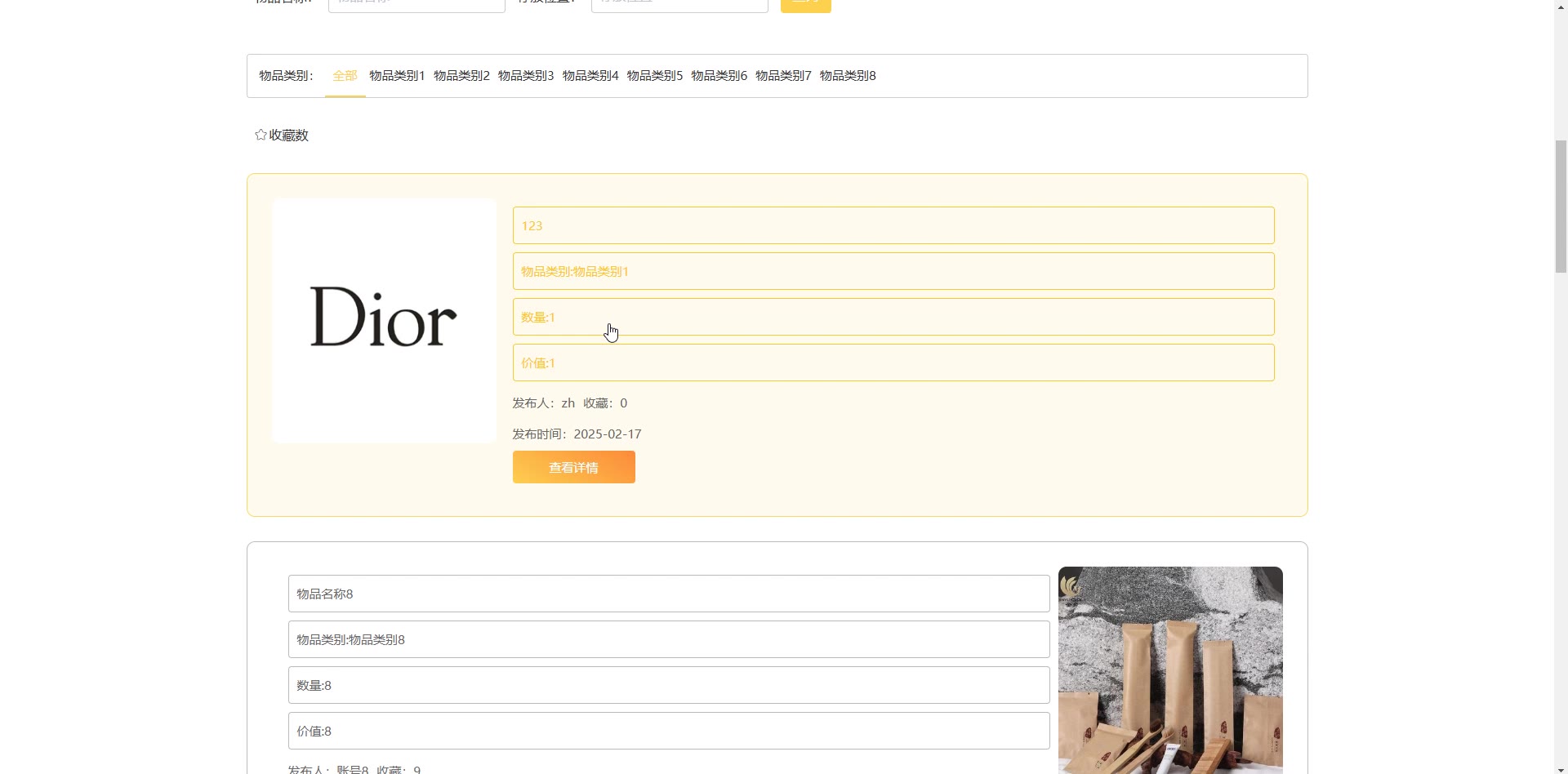Open the tea packaging product thumbnail
Image resolution: width=1568 pixels, height=774 pixels.
tap(1170, 670)
